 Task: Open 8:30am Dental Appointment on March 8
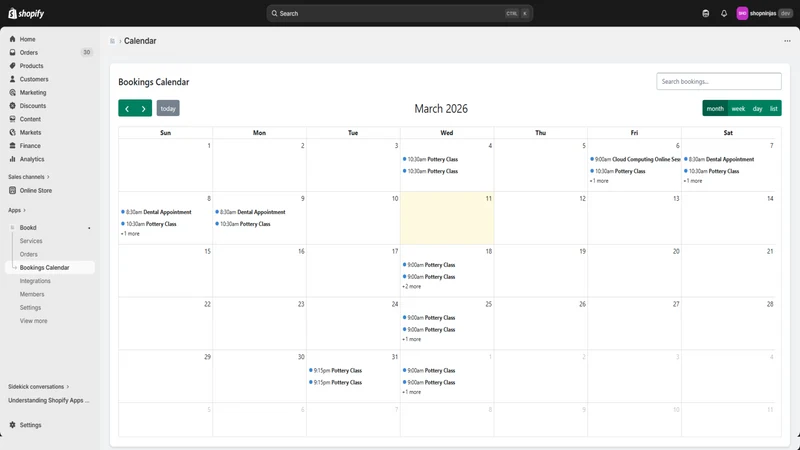[x=157, y=212]
